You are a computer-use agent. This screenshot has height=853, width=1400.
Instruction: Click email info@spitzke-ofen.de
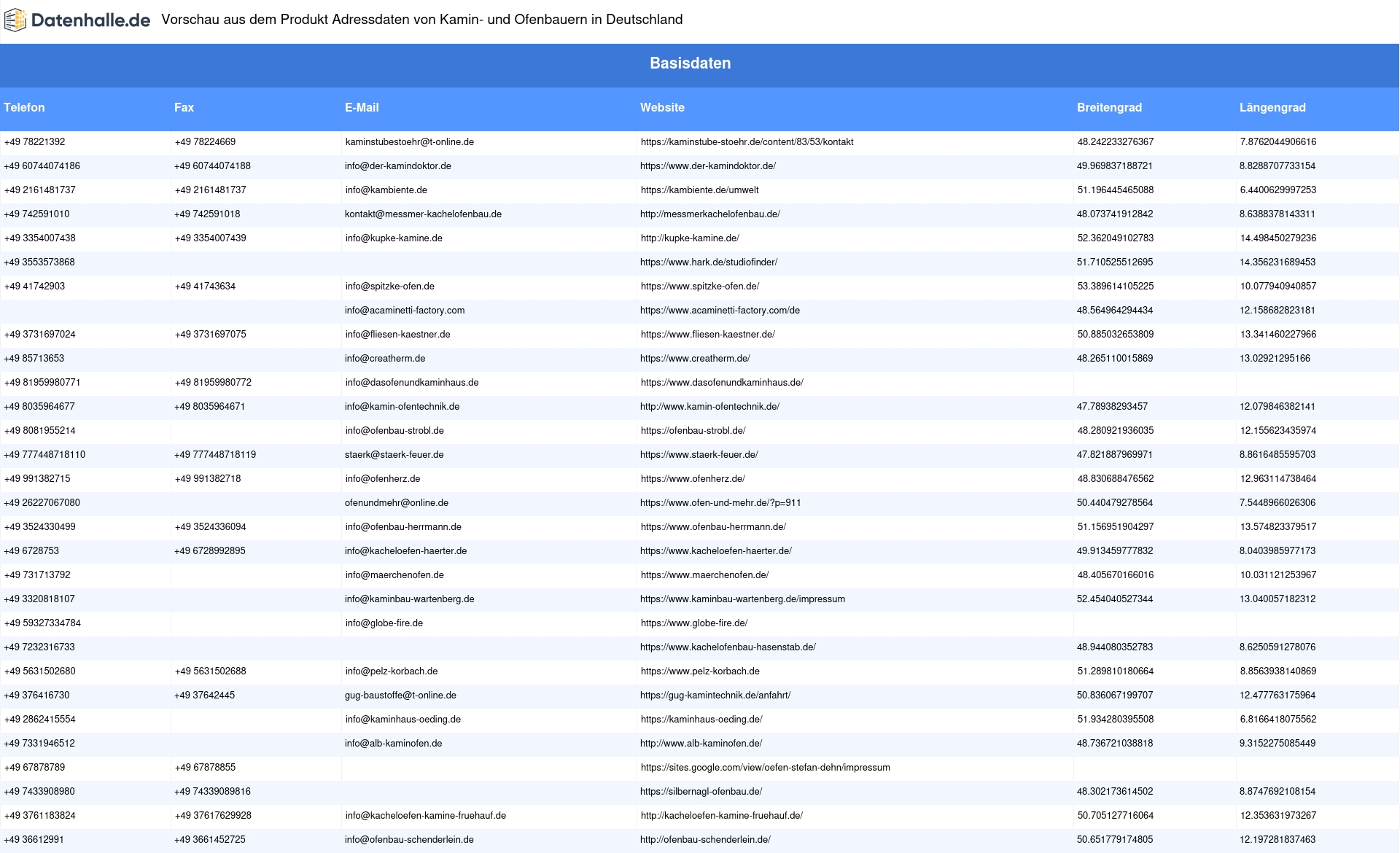(390, 287)
